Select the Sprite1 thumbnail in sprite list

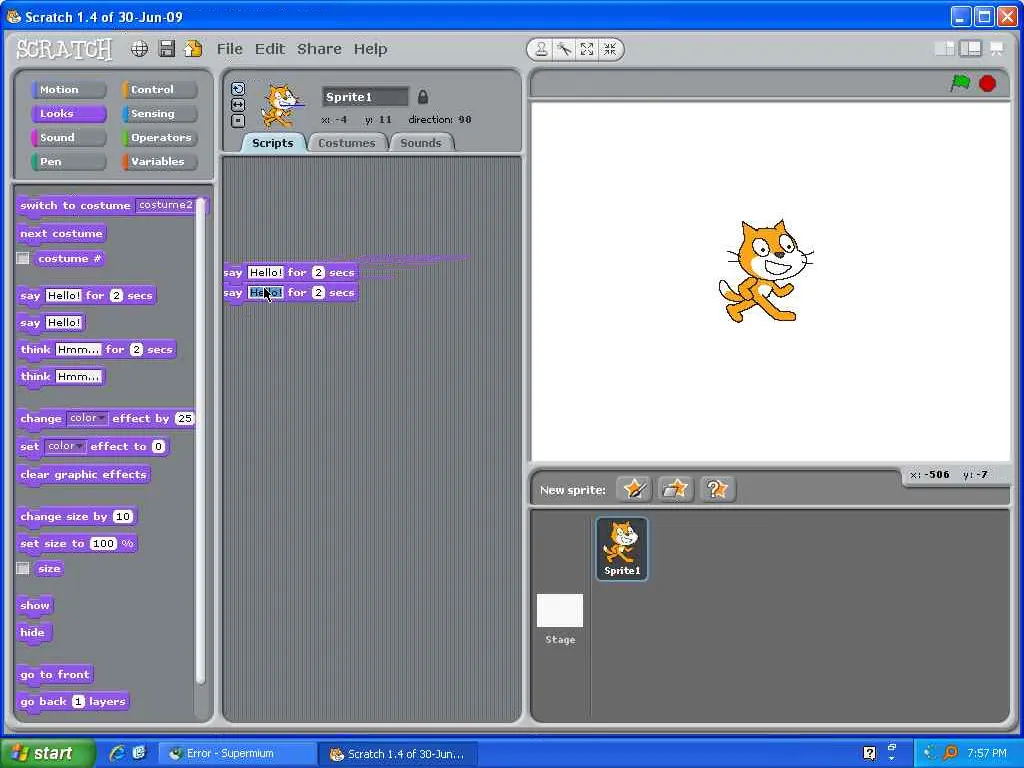[622, 549]
